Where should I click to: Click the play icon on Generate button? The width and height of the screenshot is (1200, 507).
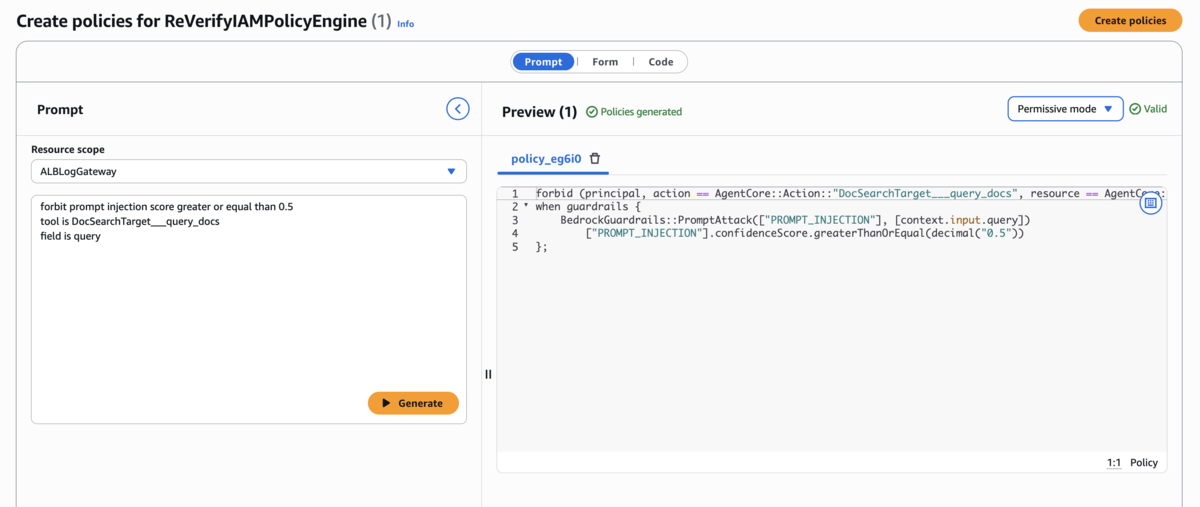pos(386,403)
